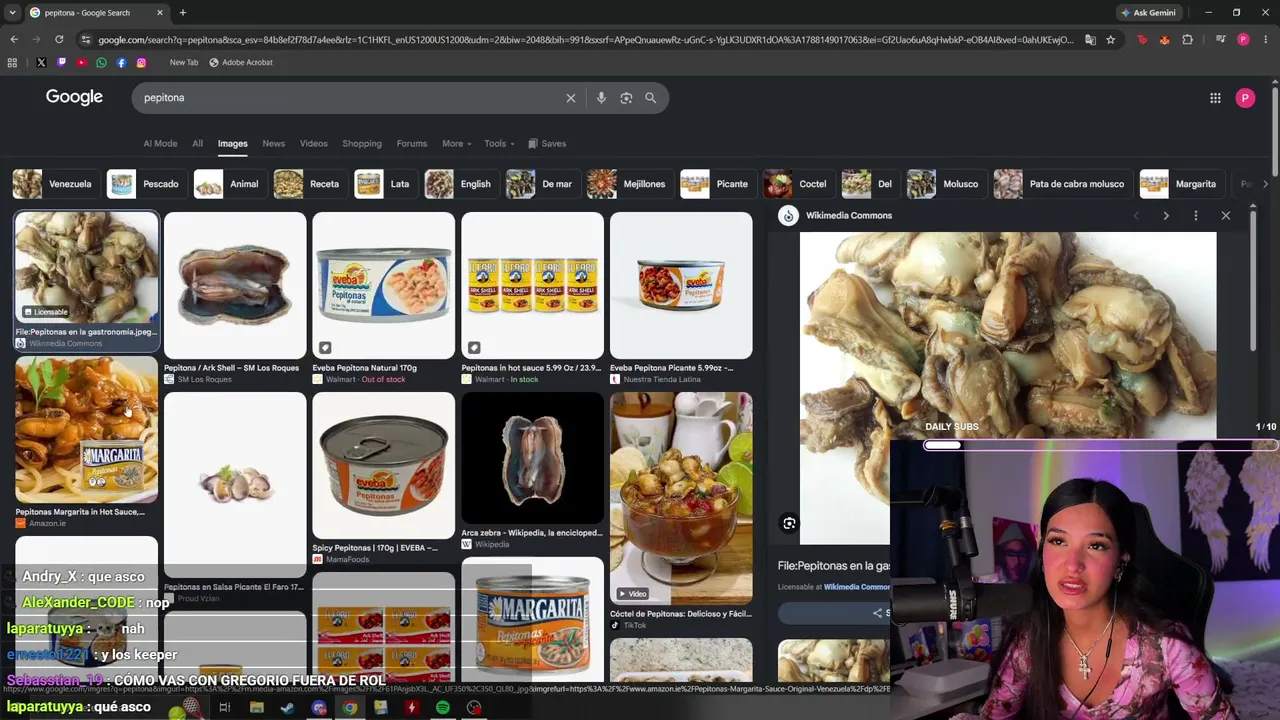Go back in browser history

click(x=14, y=40)
